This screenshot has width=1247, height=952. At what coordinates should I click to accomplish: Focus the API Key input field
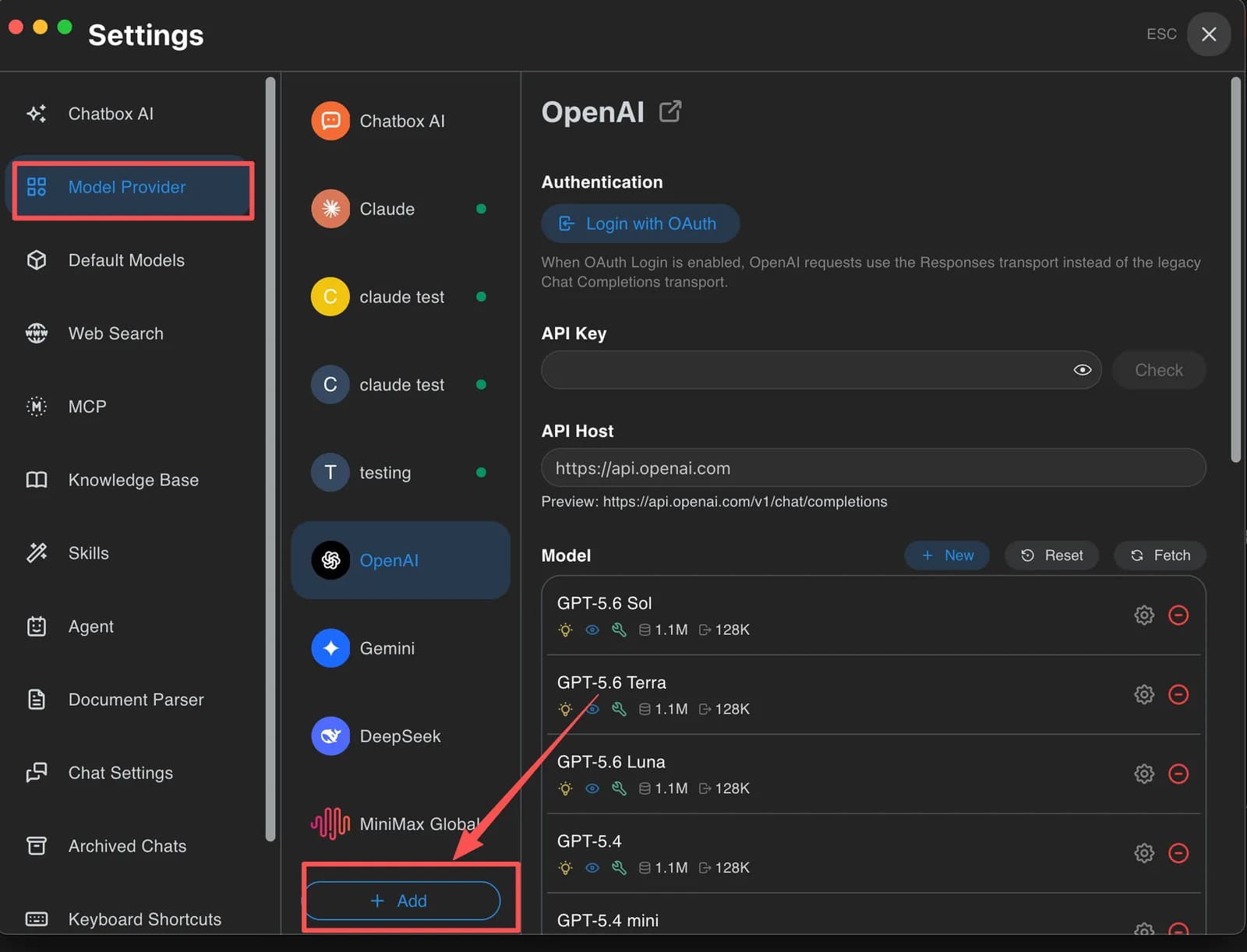(821, 370)
